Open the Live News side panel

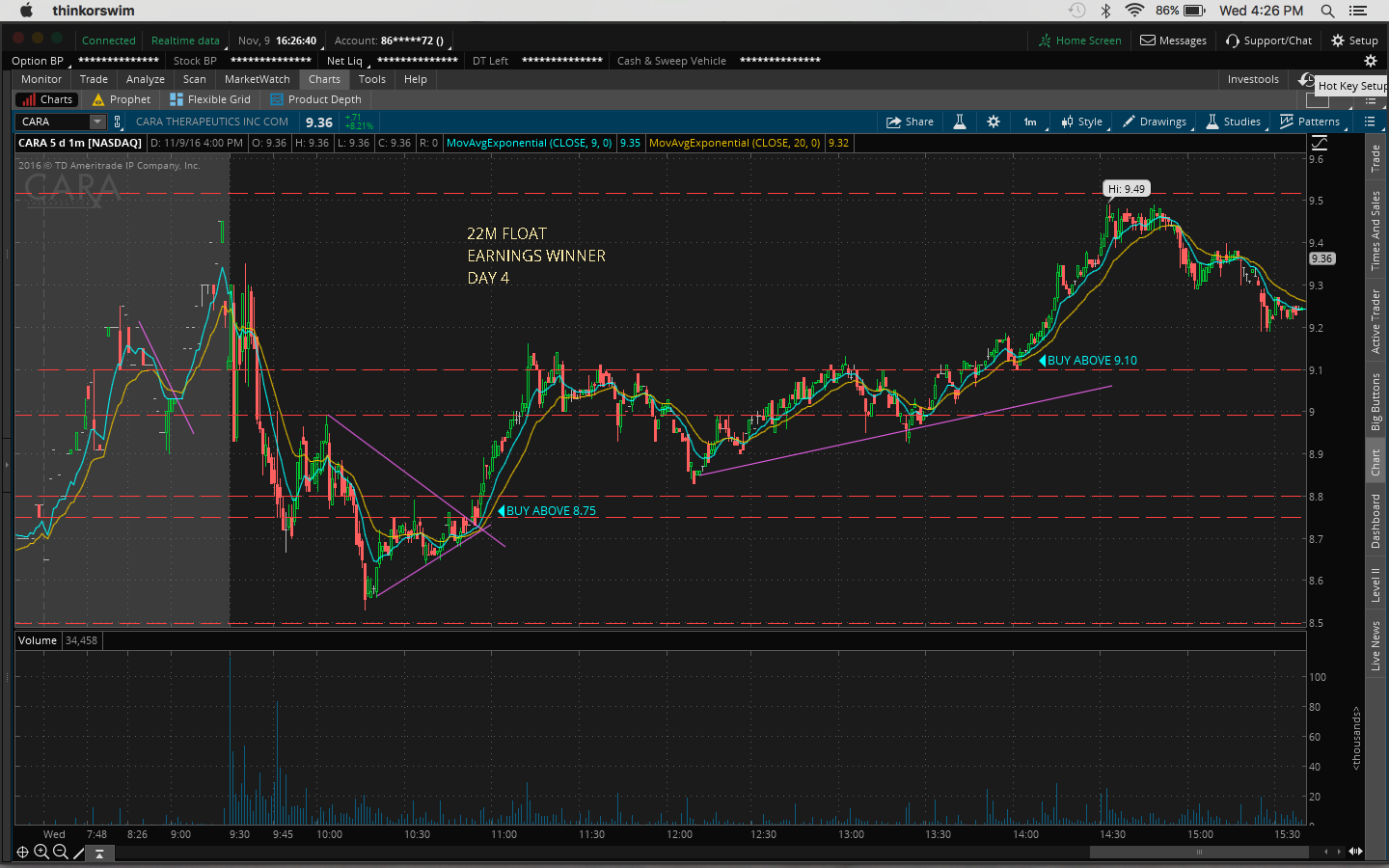(x=1375, y=646)
